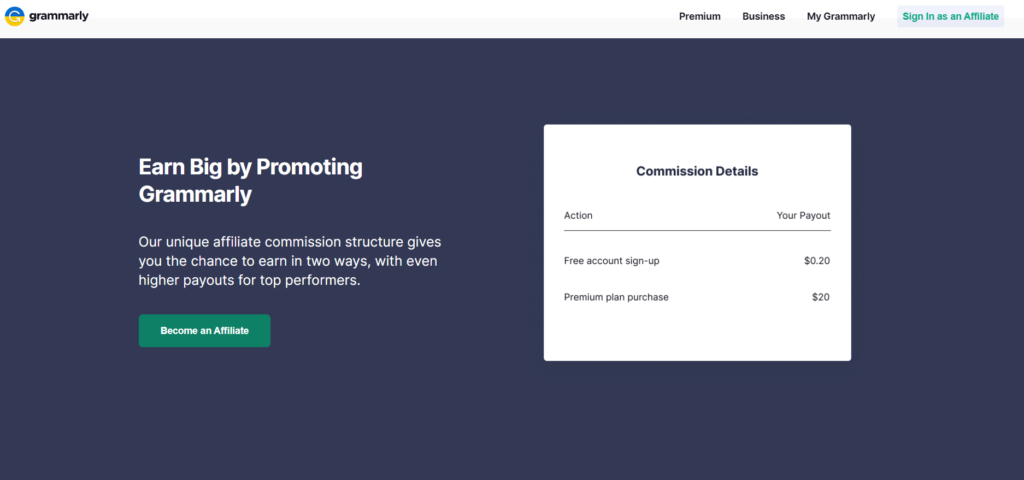Click the Free account sign-up row label
Screen dimensions: 1024x480
click(x=611, y=261)
